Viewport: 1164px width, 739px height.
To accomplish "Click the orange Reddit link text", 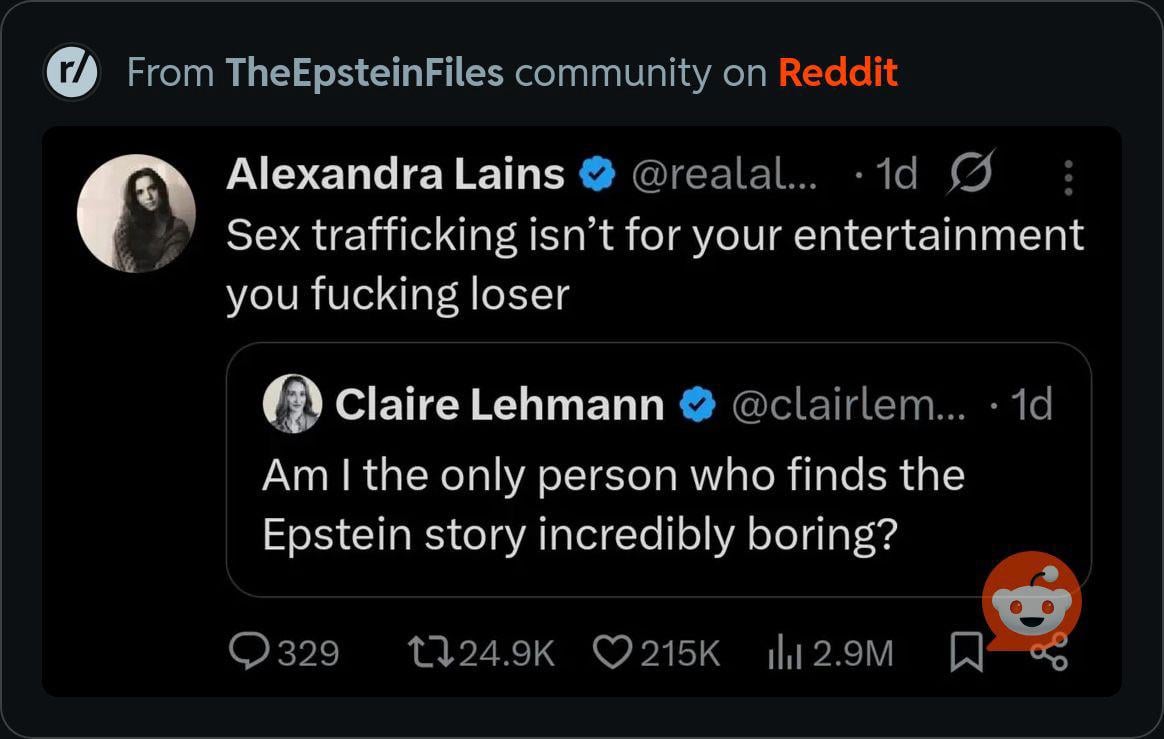I will 837,72.
